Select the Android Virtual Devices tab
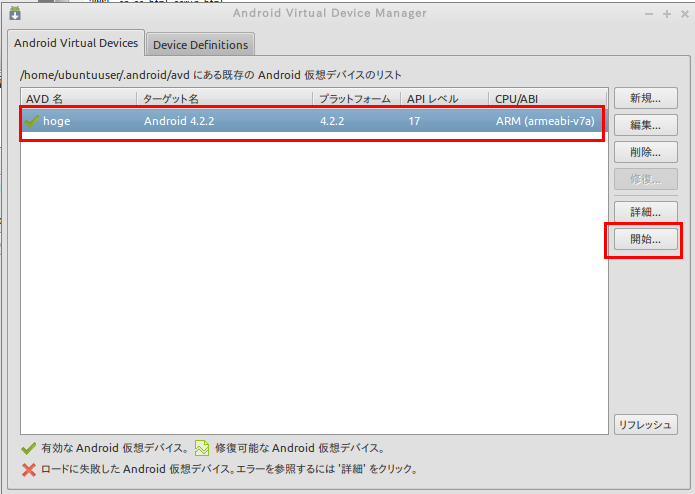 (76, 43)
